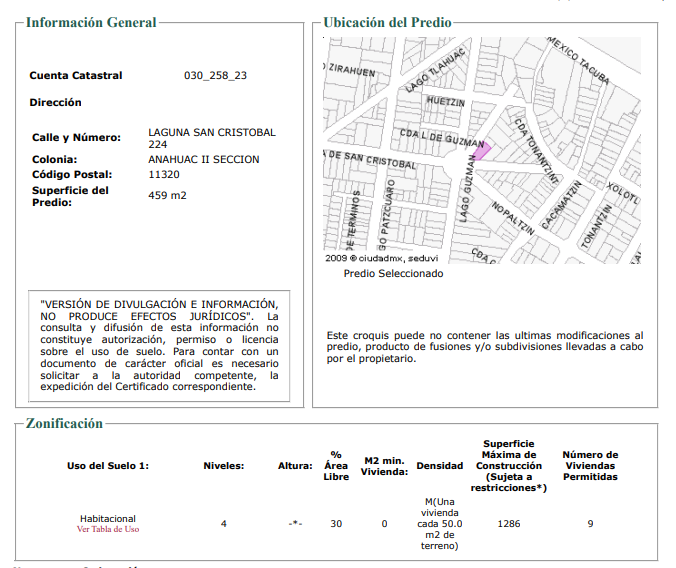Click the Predio Seleccionado caption
676x568 pixels.
click(393, 273)
